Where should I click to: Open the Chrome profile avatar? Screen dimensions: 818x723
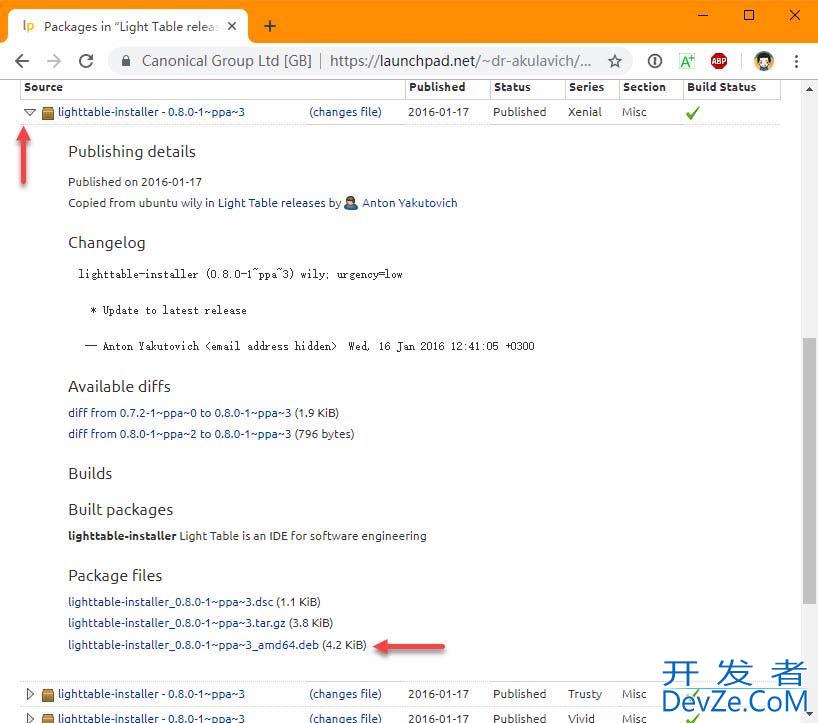coord(764,61)
